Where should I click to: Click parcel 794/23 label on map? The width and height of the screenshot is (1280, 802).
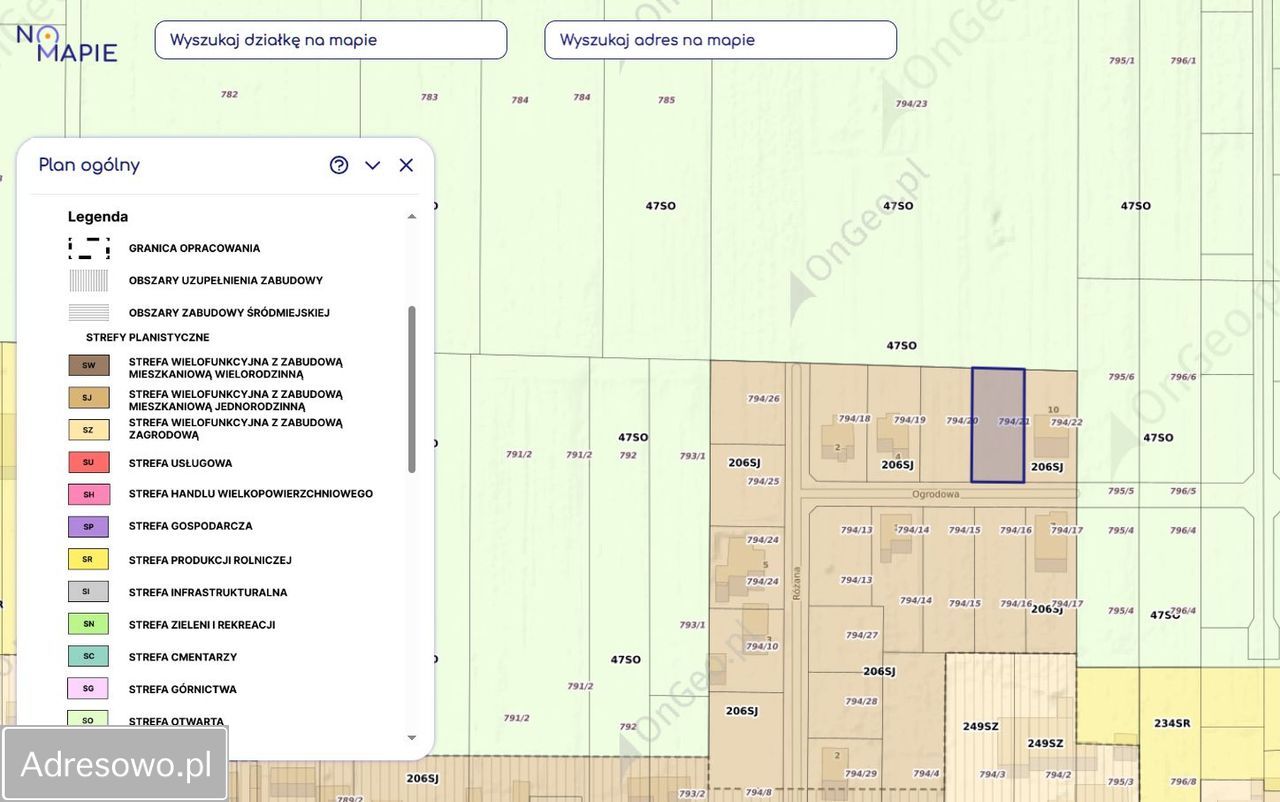point(911,104)
